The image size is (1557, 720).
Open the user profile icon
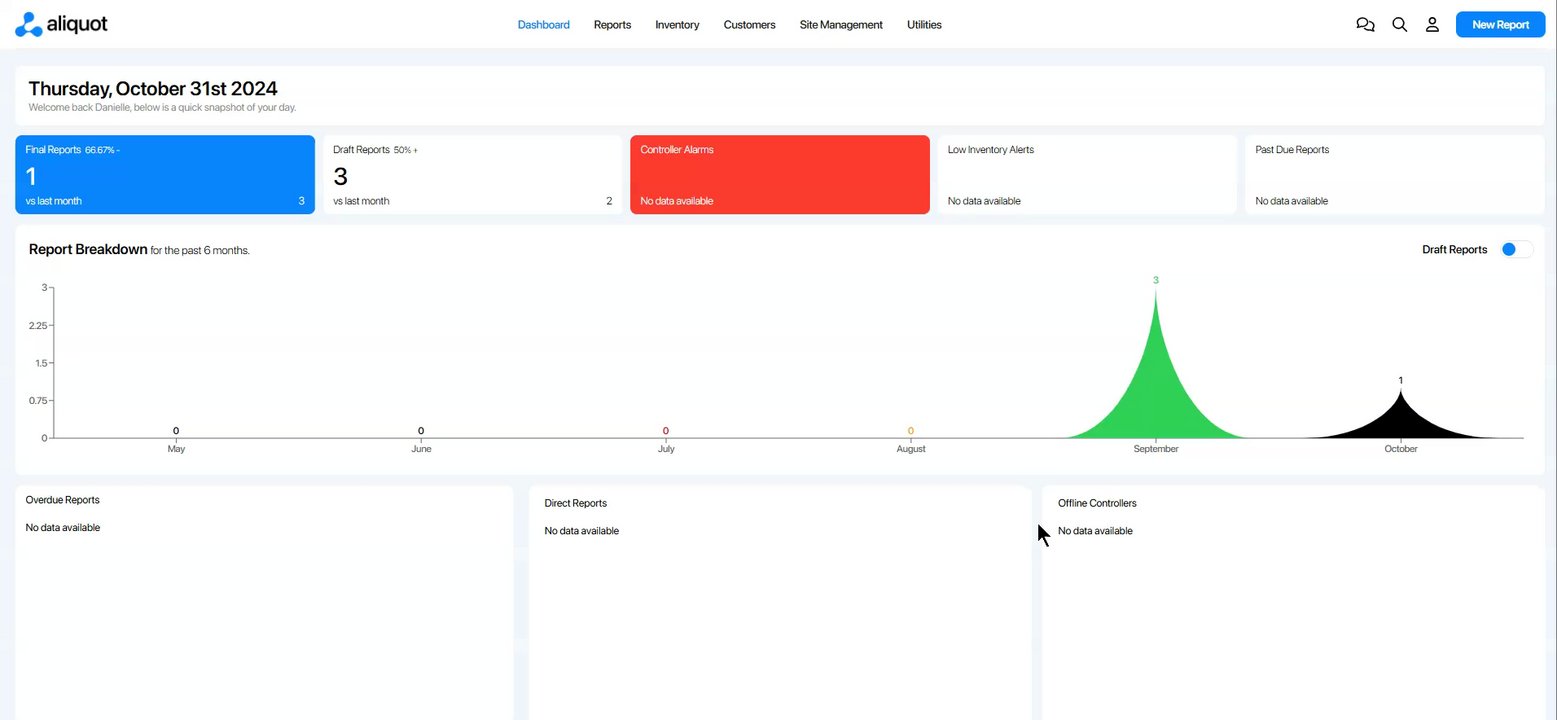click(1432, 25)
